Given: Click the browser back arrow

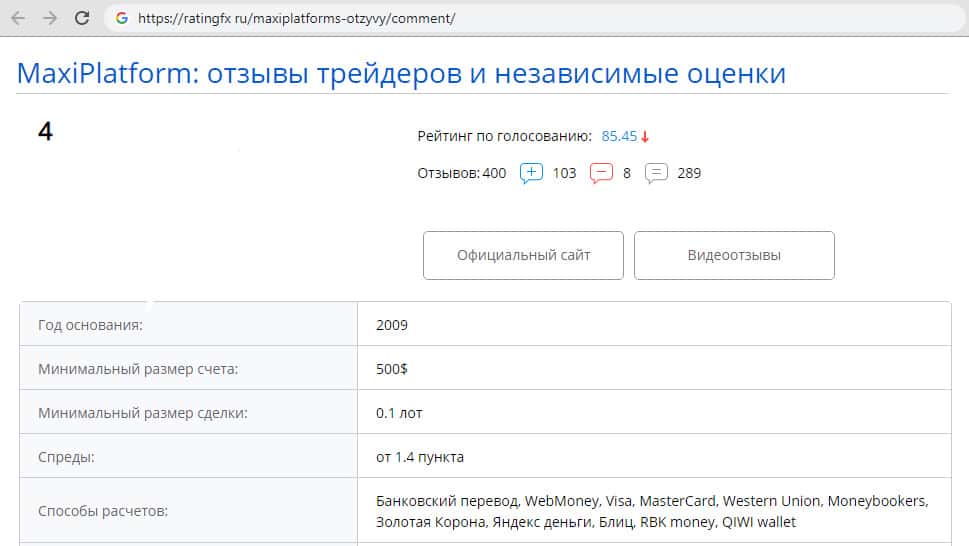Looking at the screenshot, I should 17,18.
